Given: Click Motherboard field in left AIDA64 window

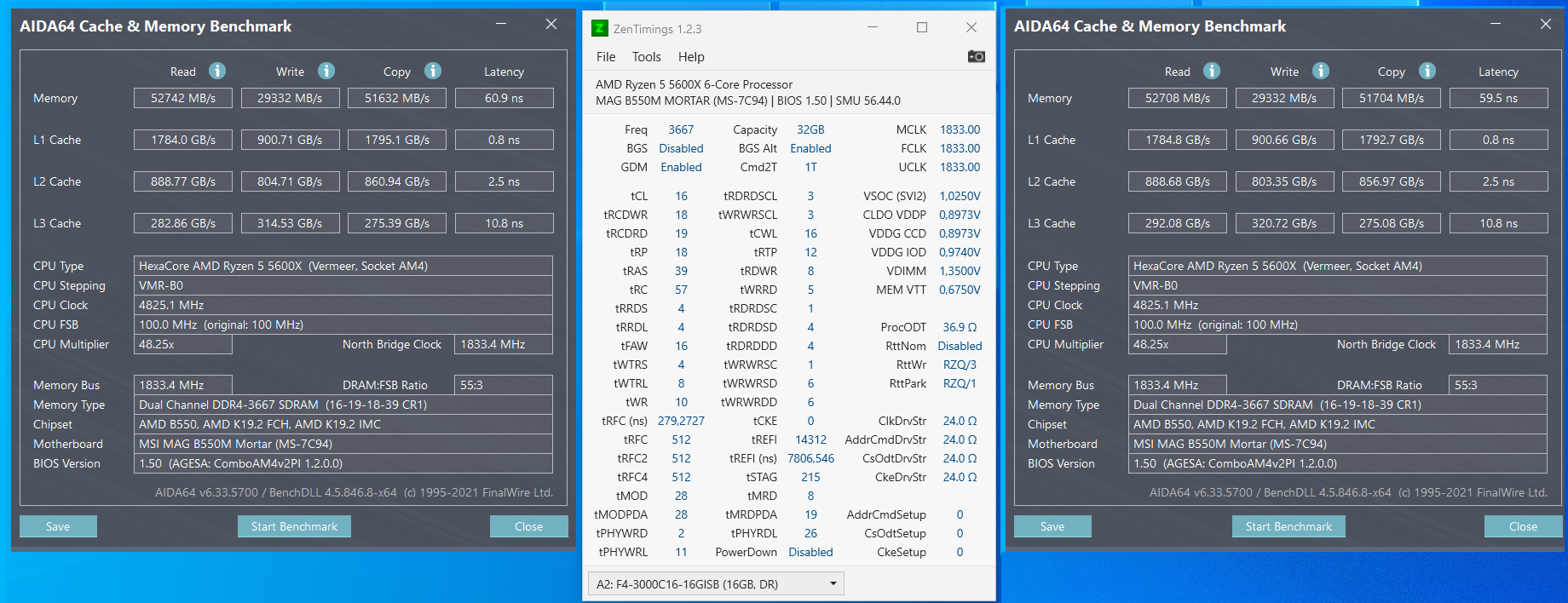Looking at the screenshot, I should 343,444.
